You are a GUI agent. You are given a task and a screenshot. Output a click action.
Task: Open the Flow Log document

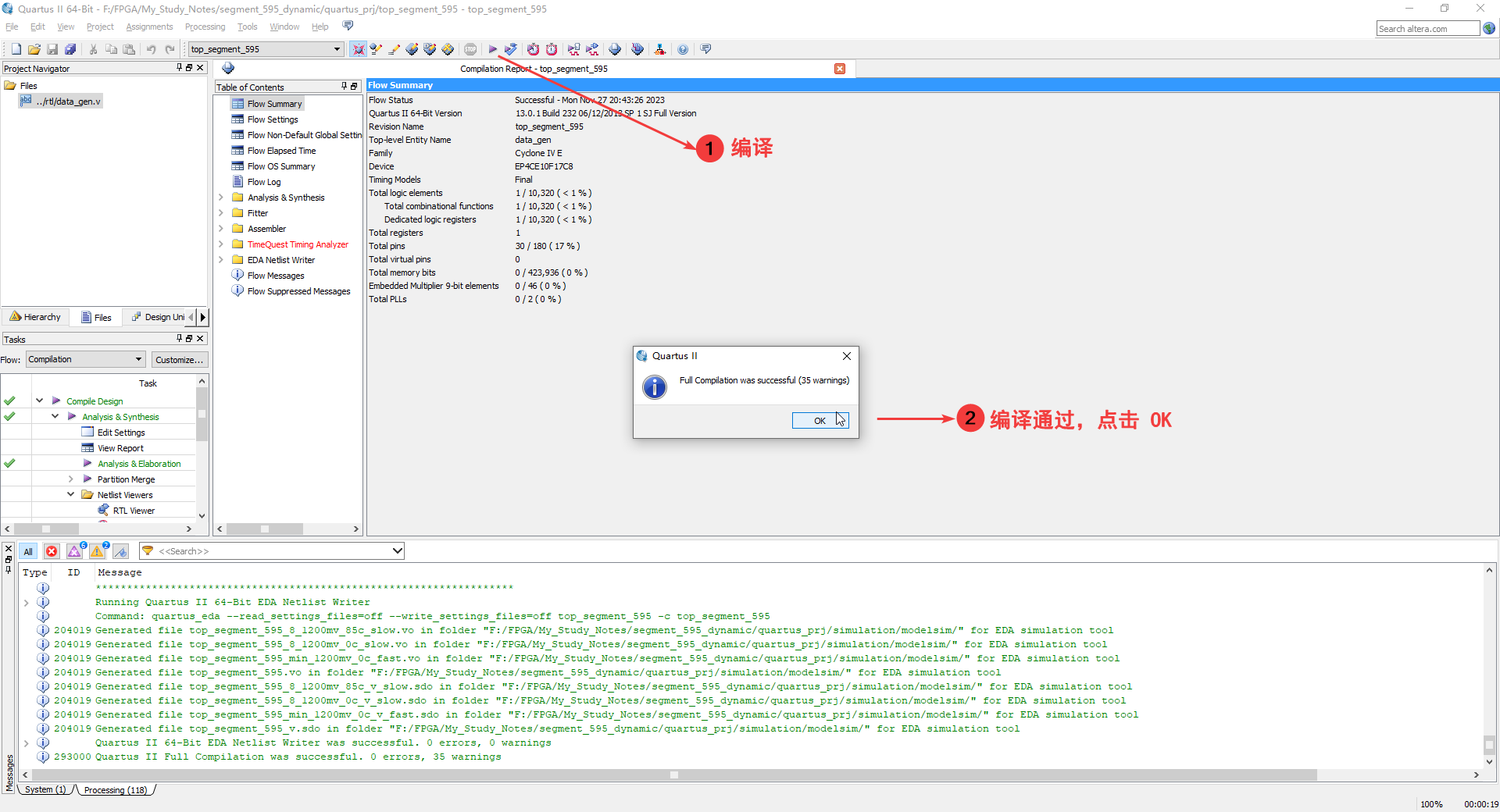(x=264, y=182)
